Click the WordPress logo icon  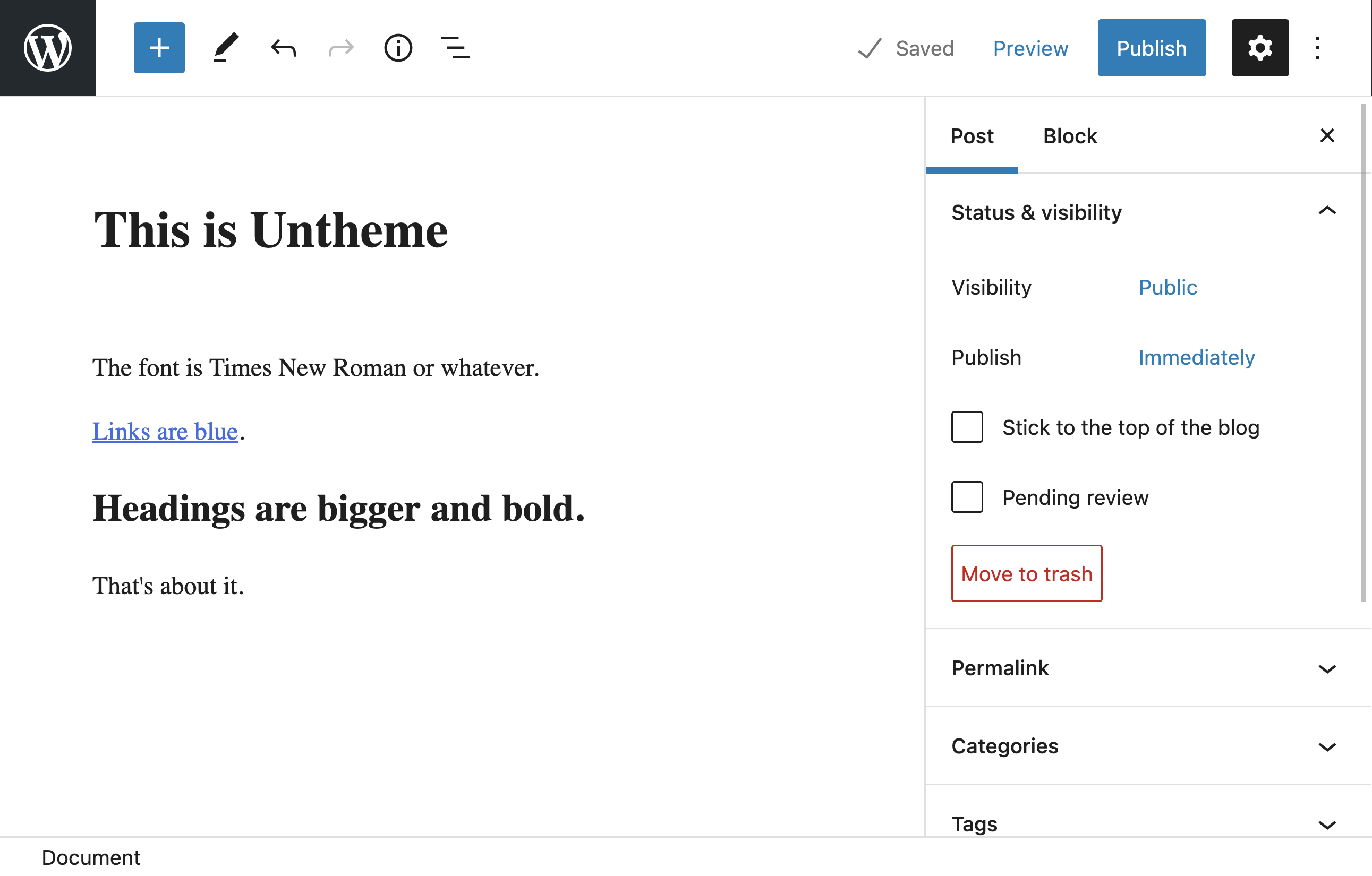pyautogui.click(x=48, y=48)
